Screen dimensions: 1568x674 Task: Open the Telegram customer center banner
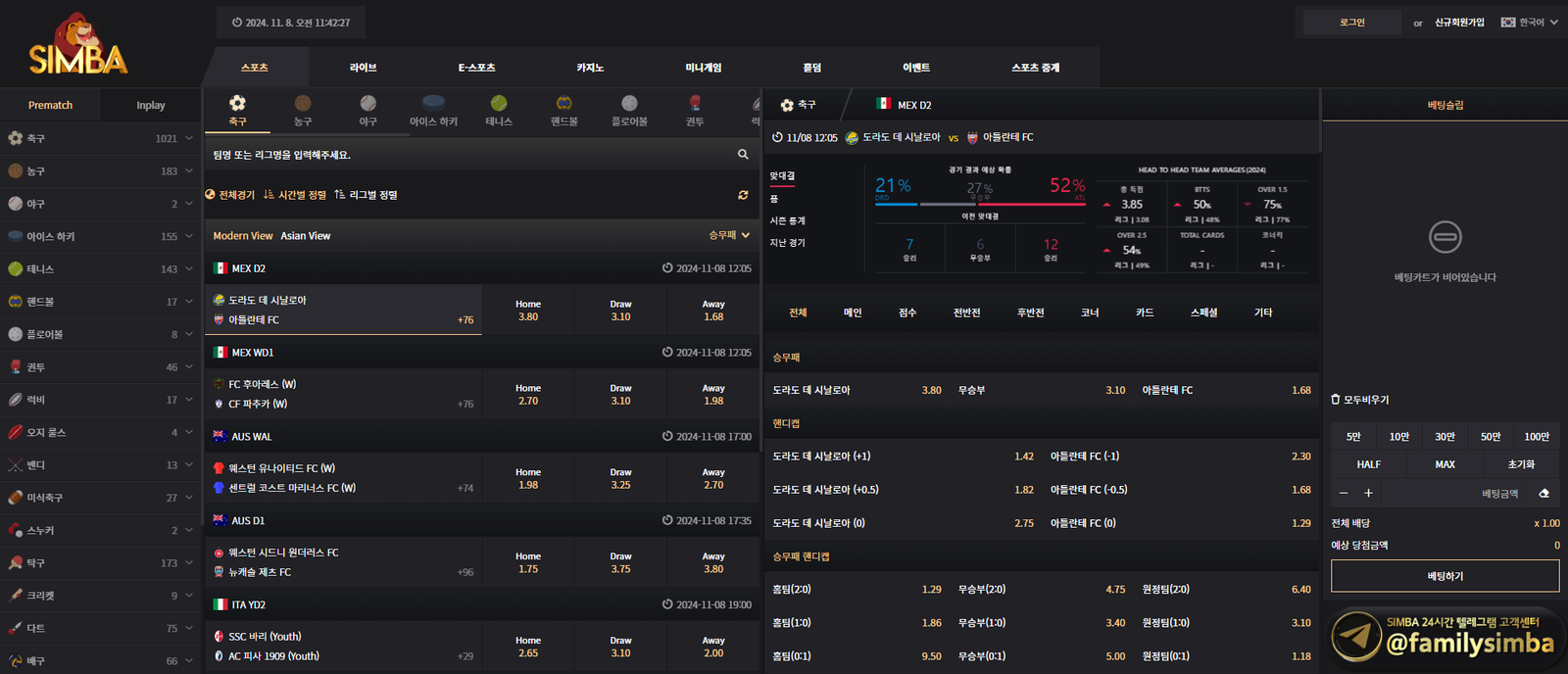pos(1445,637)
